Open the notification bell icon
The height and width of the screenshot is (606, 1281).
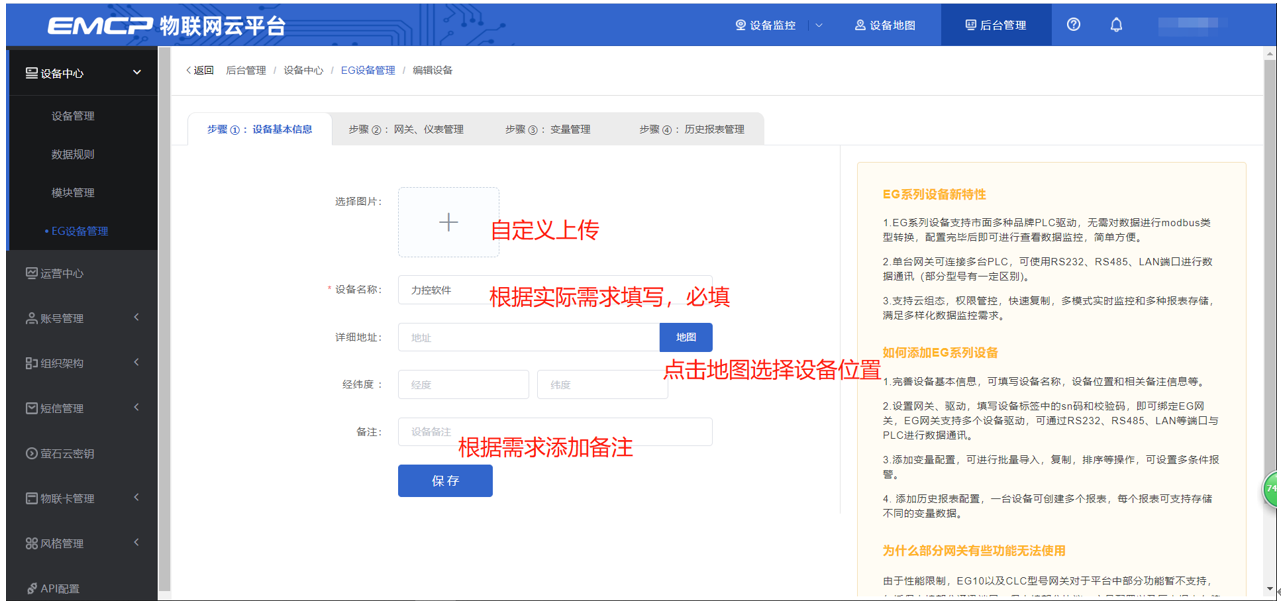click(1117, 25)
